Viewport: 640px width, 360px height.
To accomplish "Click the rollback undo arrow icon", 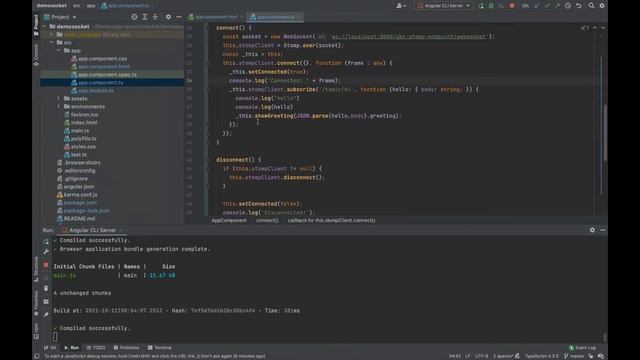I will point(579,6).
